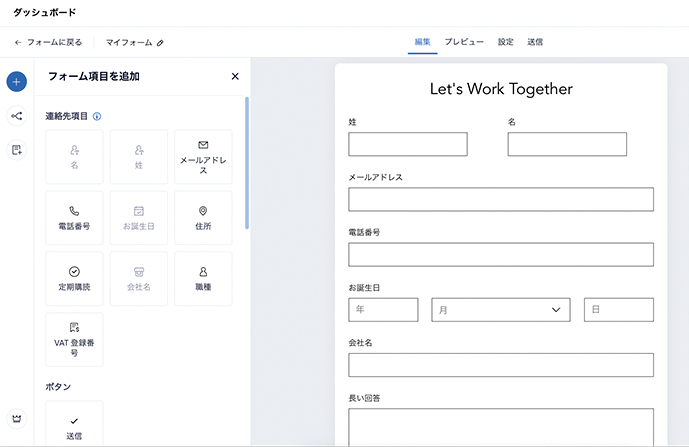689x447 pixels.
Task: Switch to the プレビュー tab
Action: click(464, 42)
